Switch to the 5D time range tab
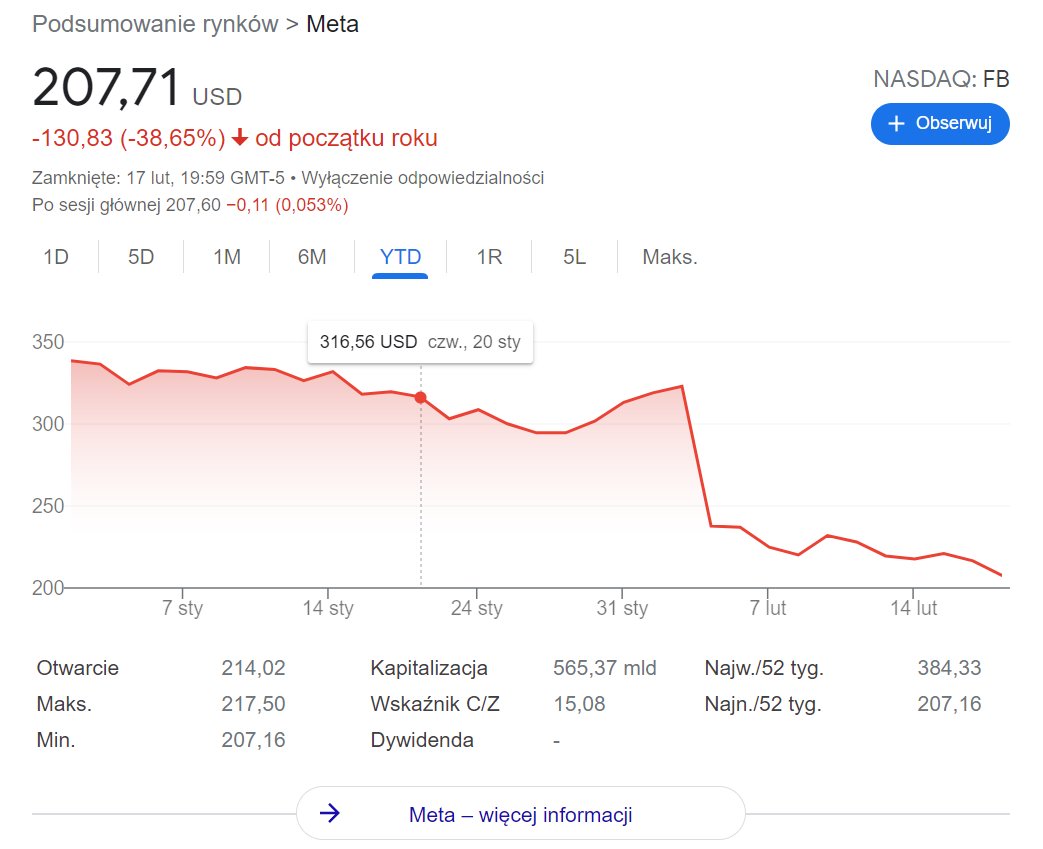 point(141,257)
